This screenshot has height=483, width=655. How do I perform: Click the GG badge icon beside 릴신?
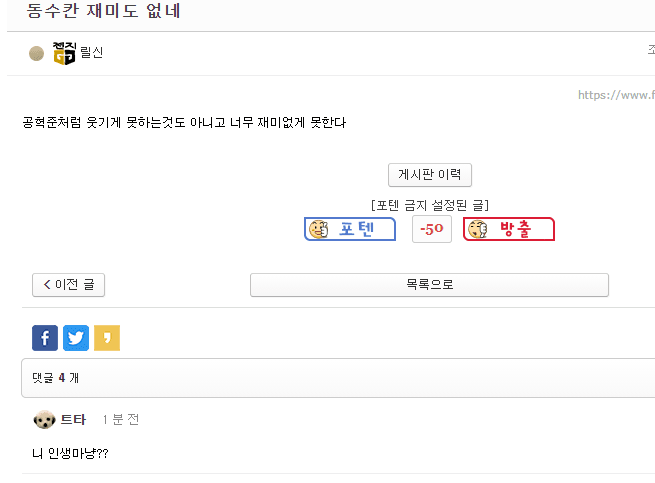(x=64, y=53)
